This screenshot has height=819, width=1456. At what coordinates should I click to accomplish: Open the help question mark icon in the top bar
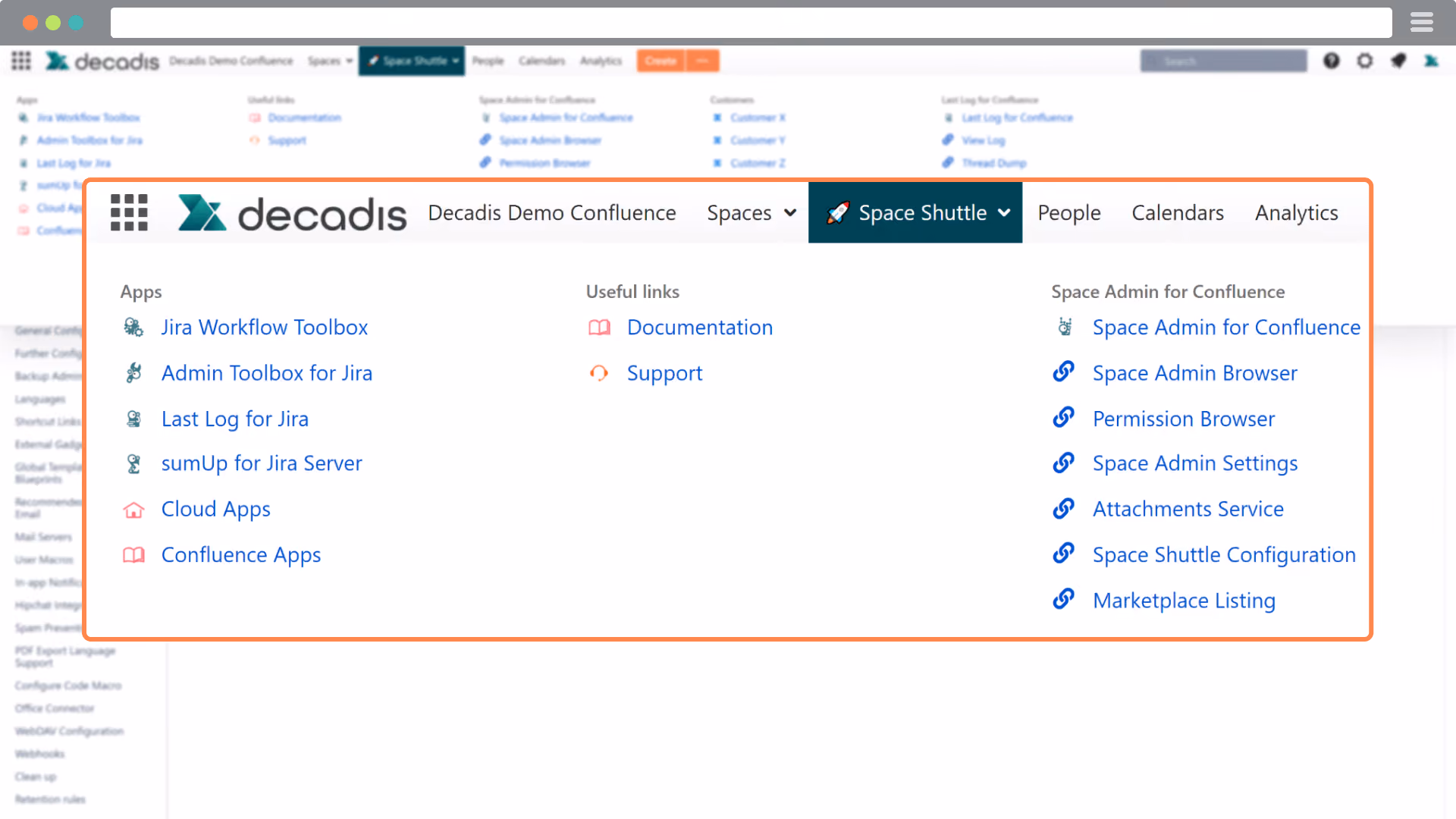(x=1332, y=61)
